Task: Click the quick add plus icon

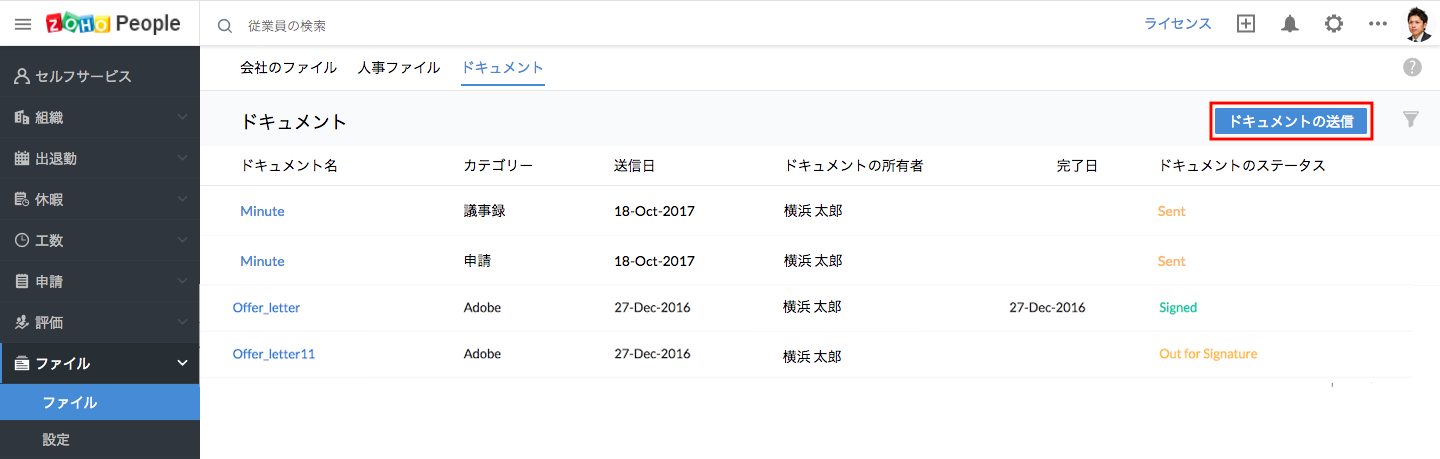Action: coord(1246,24)
